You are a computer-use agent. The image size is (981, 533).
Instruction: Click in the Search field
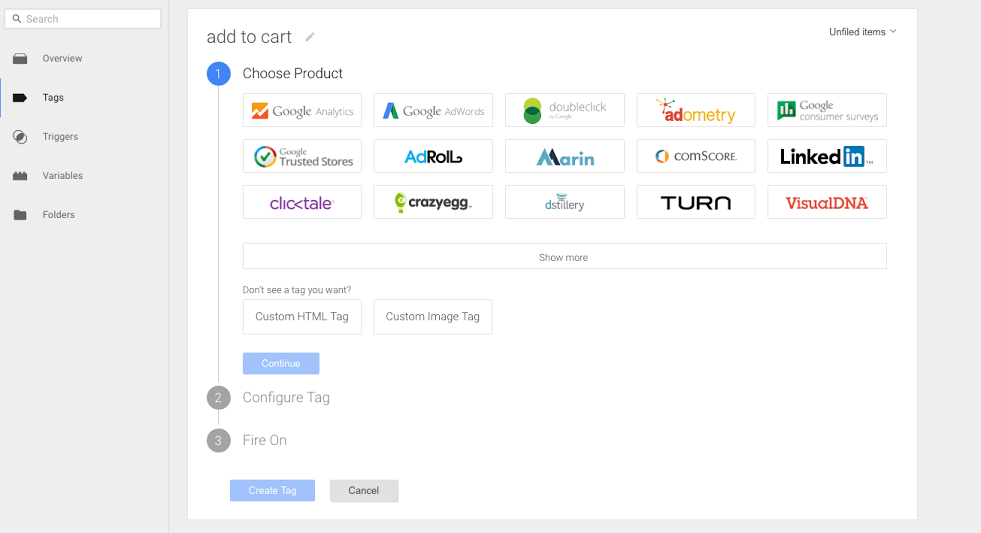(x=83, y=19)
